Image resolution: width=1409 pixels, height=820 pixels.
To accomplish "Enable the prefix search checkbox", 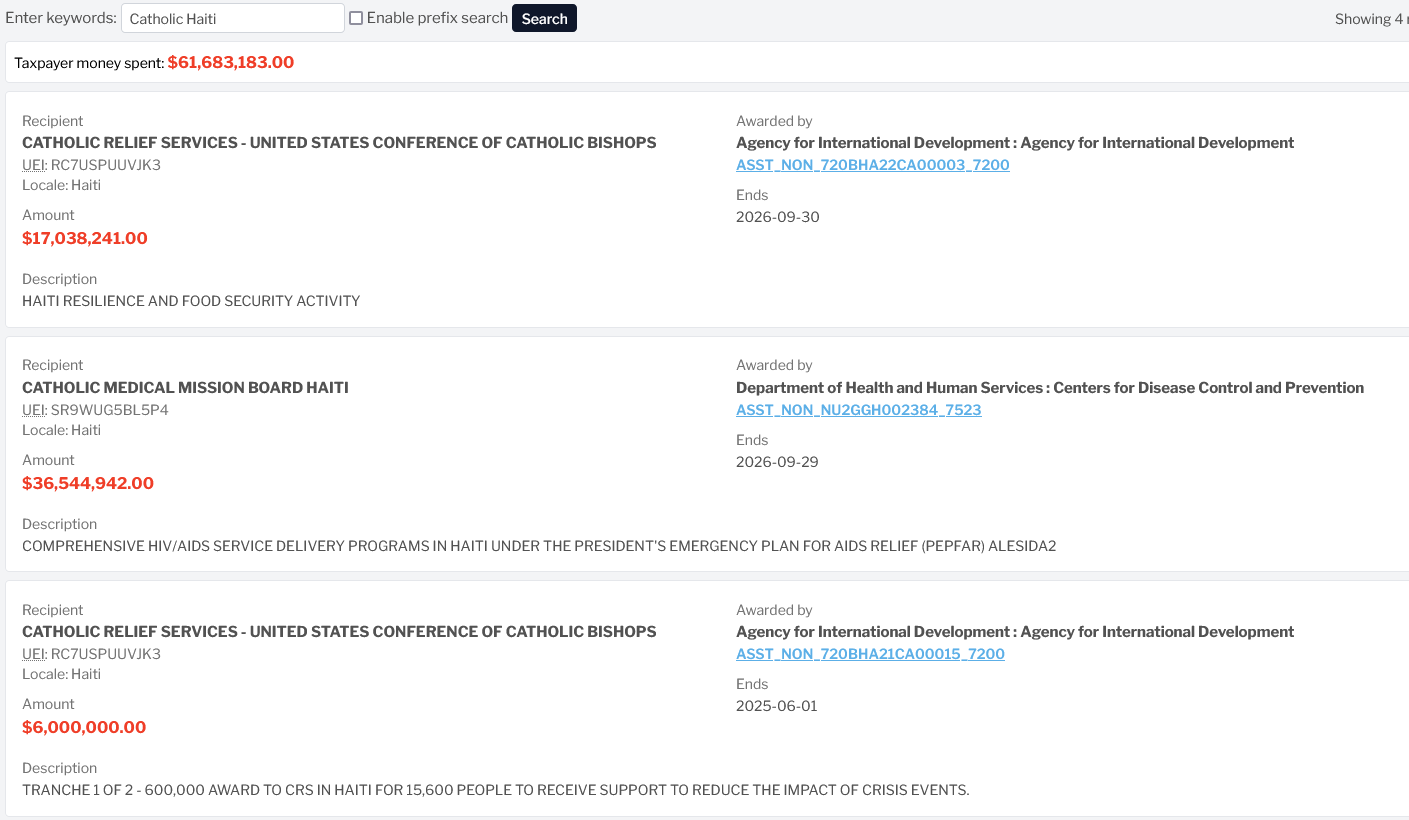I will point(356,18).
